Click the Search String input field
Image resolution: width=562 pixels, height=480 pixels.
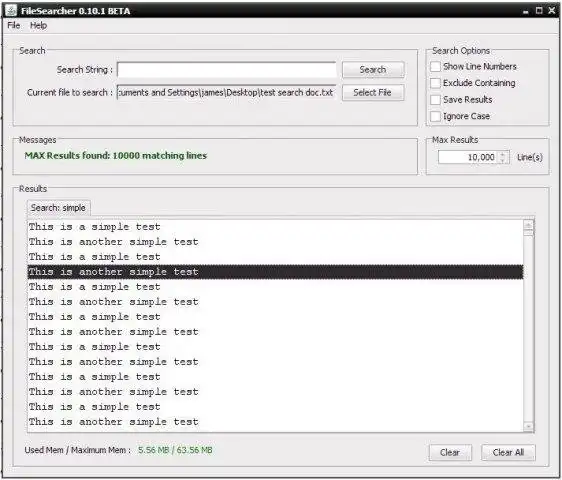[227, 70]
